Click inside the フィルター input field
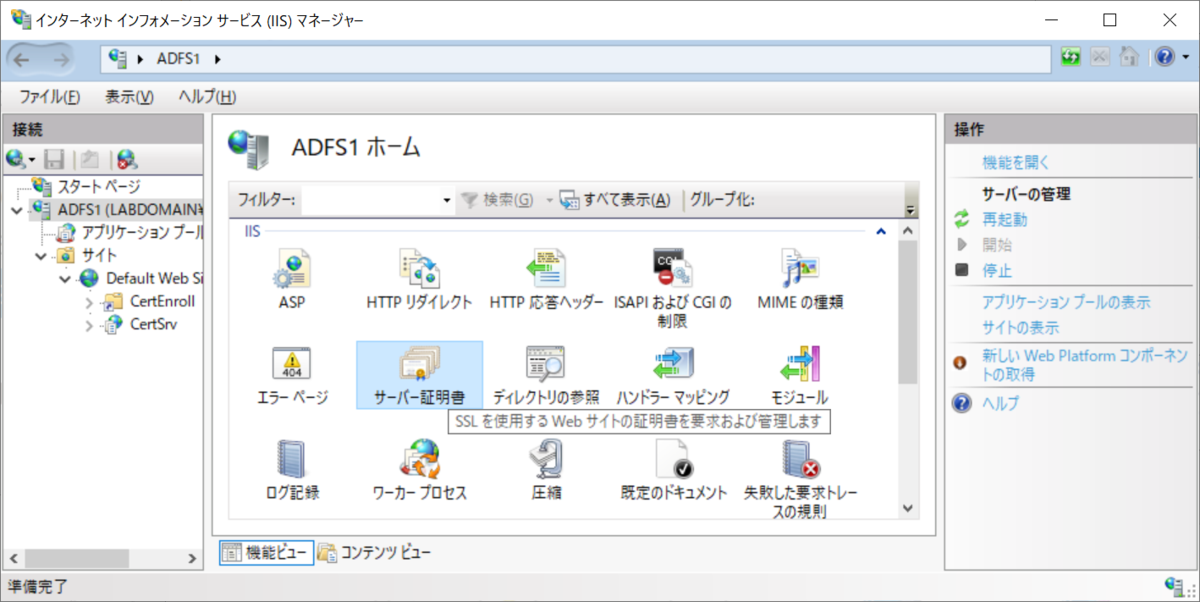 coord(371,200)
